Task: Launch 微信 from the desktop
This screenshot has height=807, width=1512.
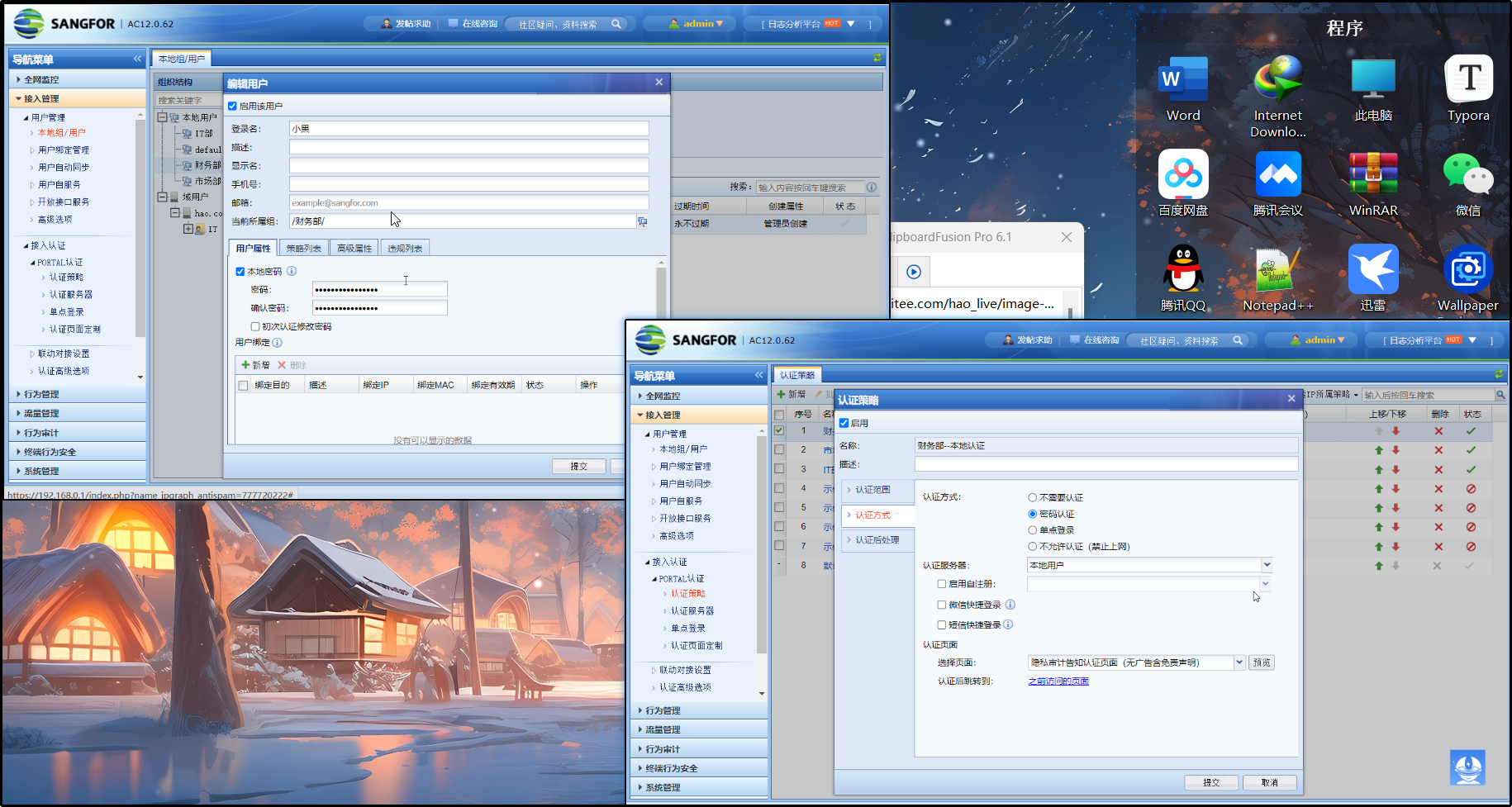Action: tap(1468, 183)
